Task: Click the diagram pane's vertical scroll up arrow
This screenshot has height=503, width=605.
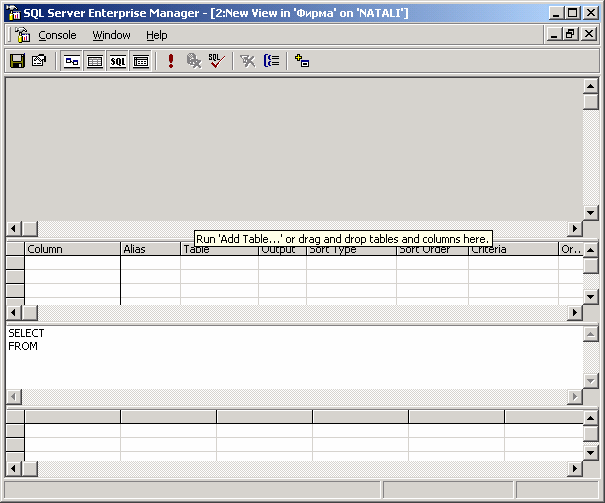Action: point(590,86)
